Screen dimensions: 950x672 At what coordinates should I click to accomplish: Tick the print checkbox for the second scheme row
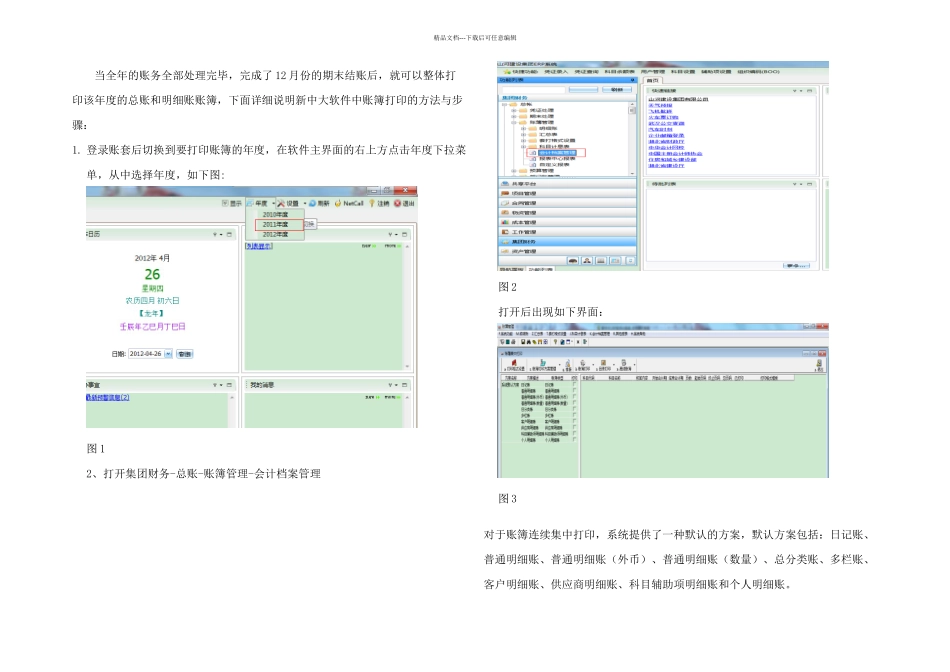coord(574,390)
